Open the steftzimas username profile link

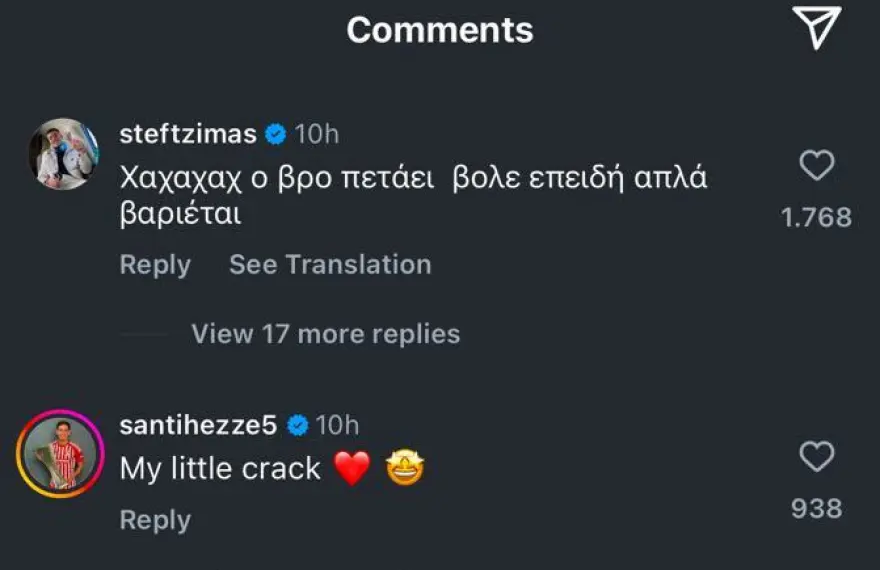coord(188,134)
